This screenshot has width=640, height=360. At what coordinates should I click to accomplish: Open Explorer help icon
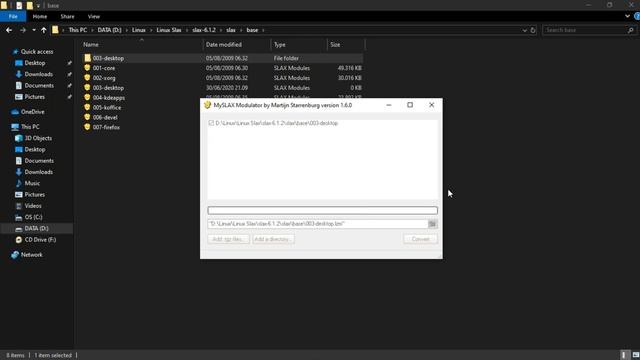[x=637, y=16]
